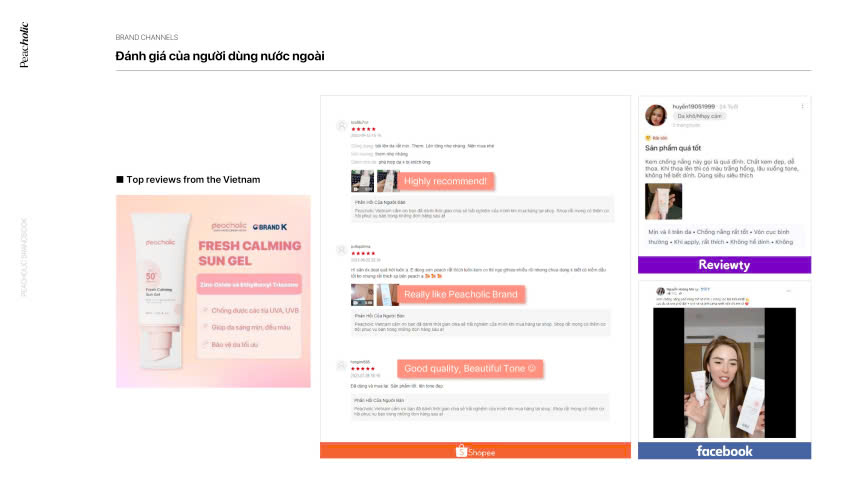Click the 'Sản phẩm quá tốt' review title

672,148
